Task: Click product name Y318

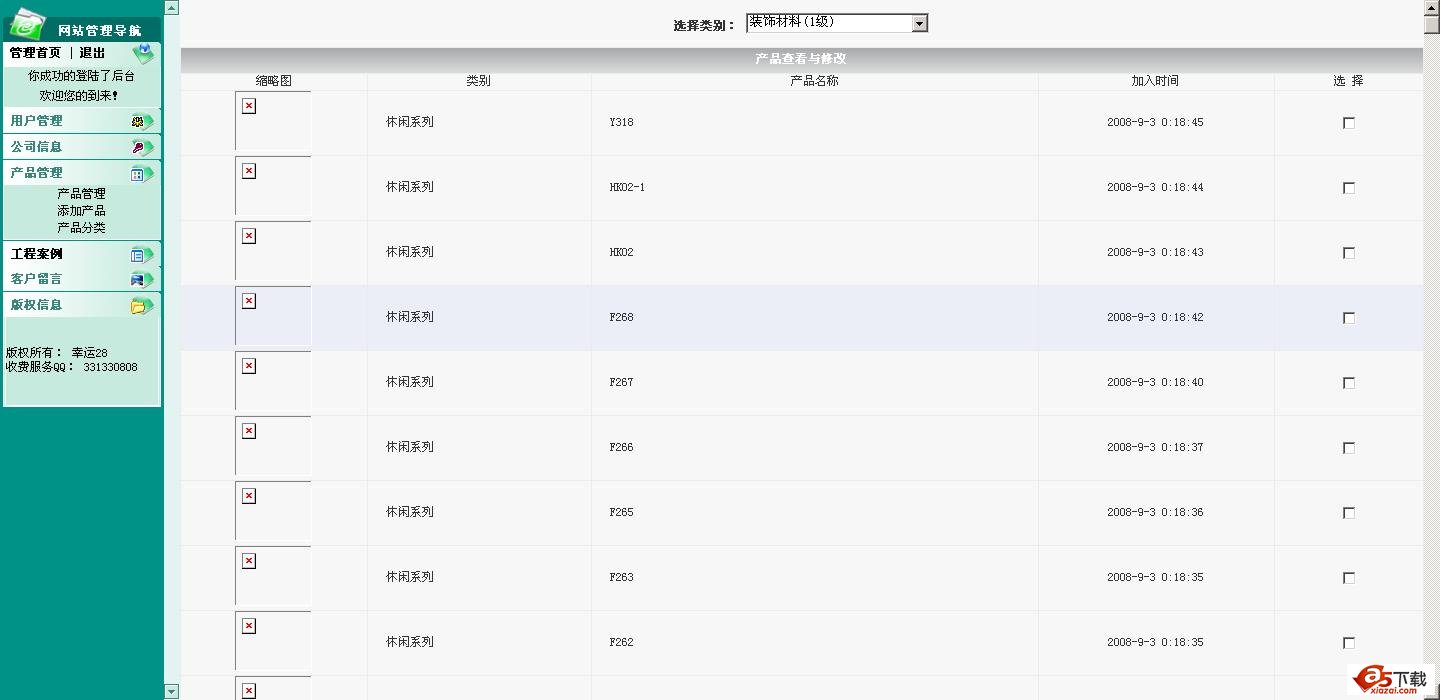Action: (x=621, y=123)
